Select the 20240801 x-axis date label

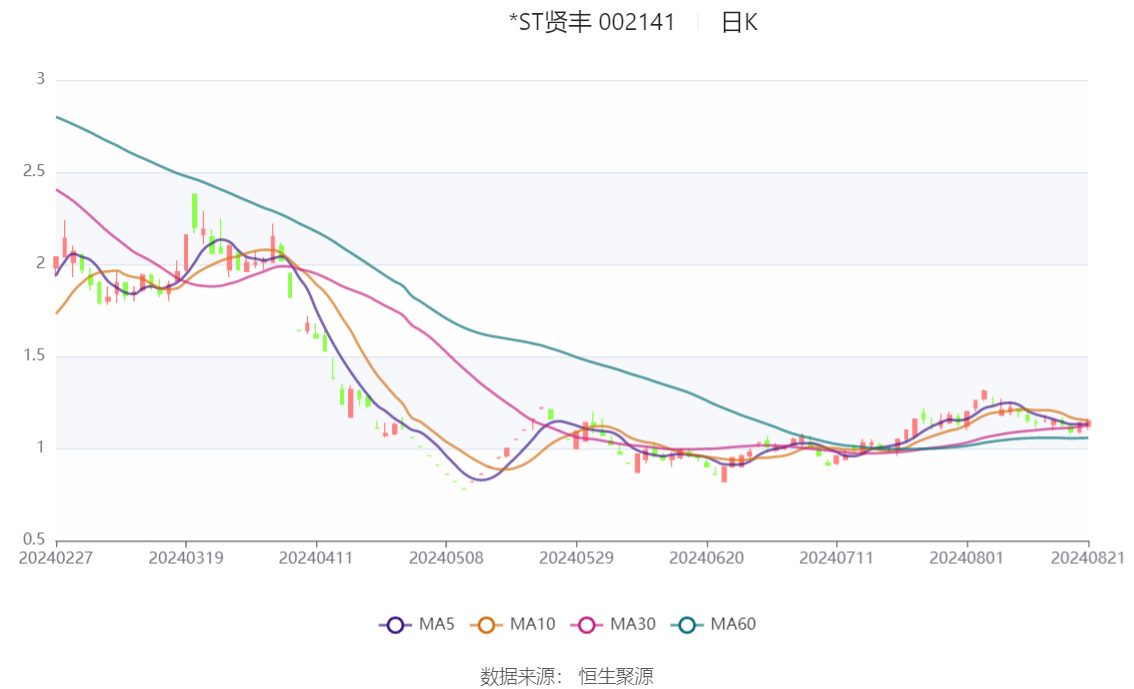pyautogui.click(x=967, y=558)
